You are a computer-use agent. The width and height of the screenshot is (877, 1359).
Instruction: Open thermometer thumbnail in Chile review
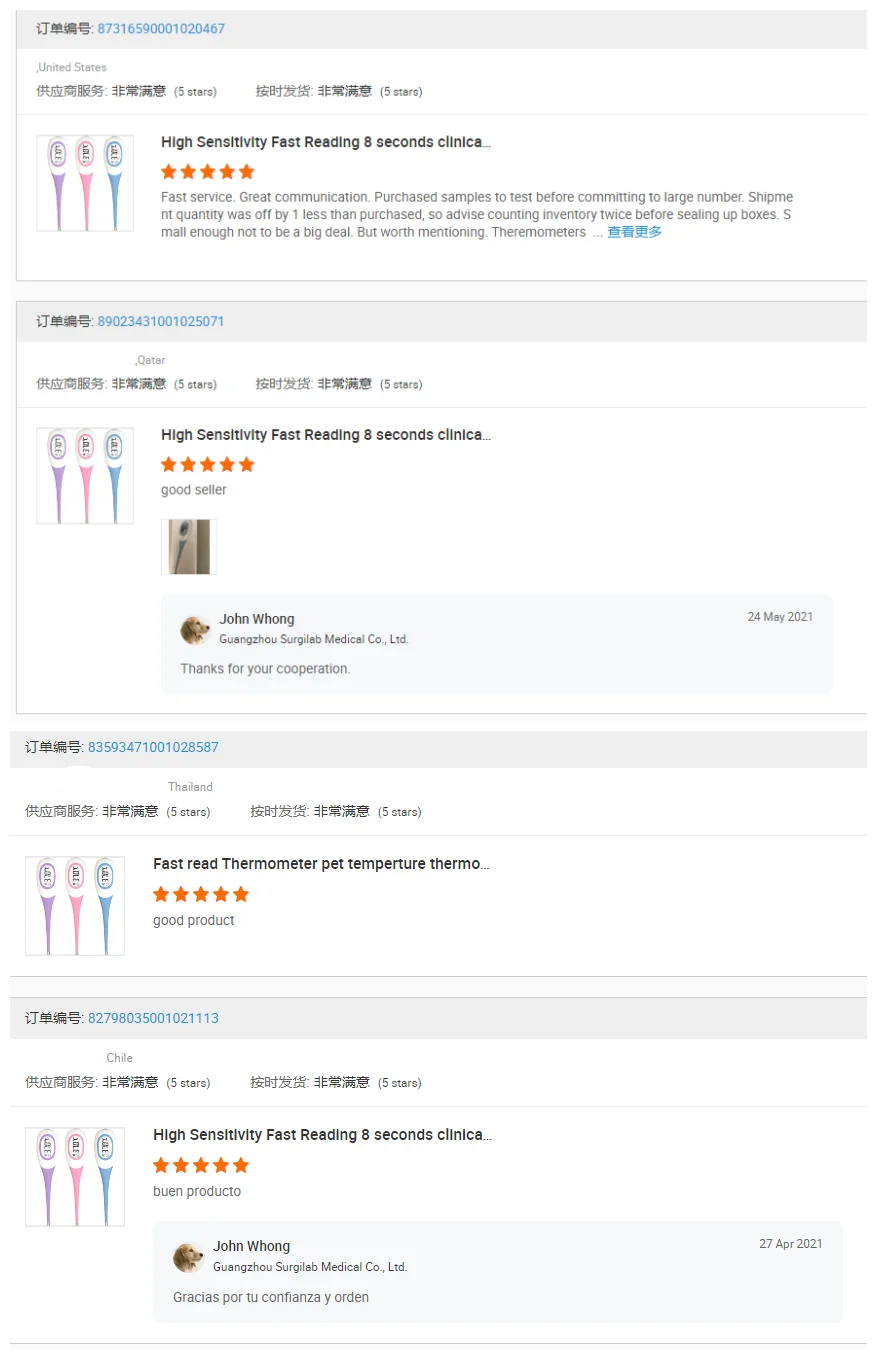pyautogui.click(x=75, y=1177)
